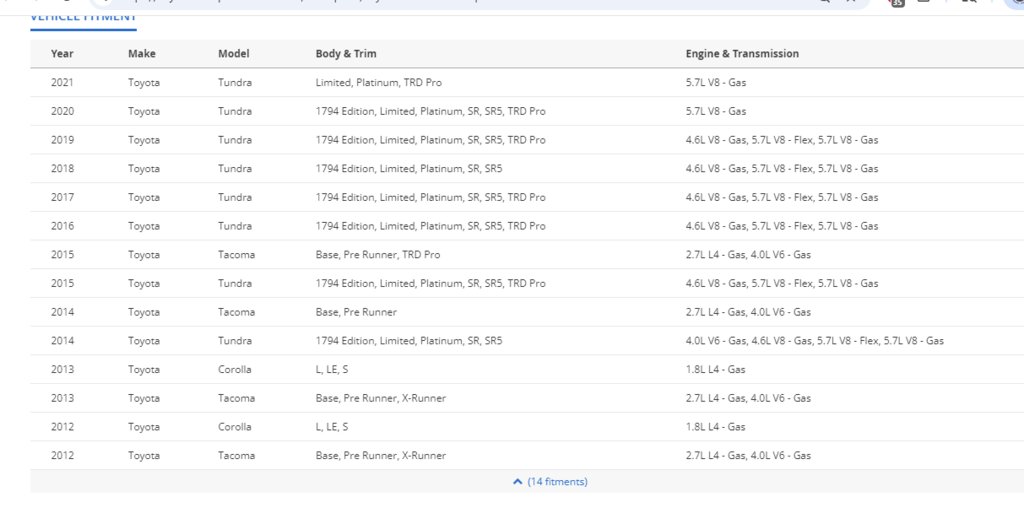
Task: Click 2012 Tacoma engine '2.7L L4 - Gas, 4.0L V6 - Gas'
Action: tap(748, 456)
